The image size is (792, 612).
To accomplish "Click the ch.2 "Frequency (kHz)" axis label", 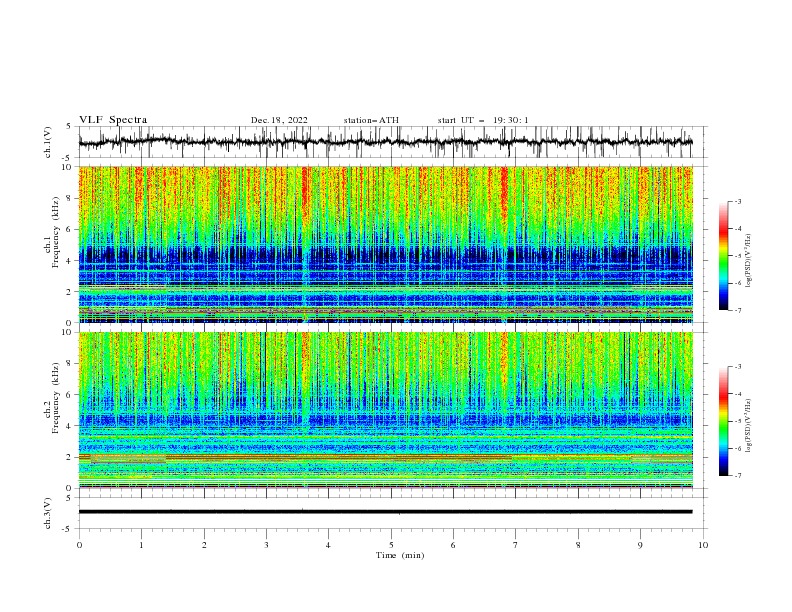I will click(x=56, y=397).
